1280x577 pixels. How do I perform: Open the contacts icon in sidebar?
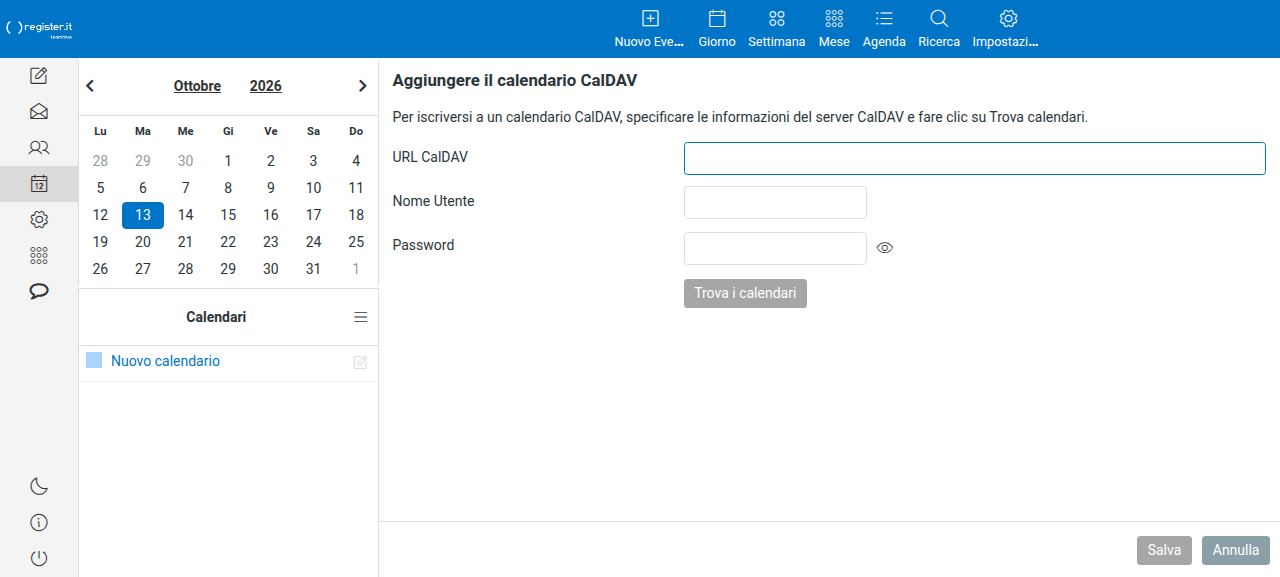(39, 147)
